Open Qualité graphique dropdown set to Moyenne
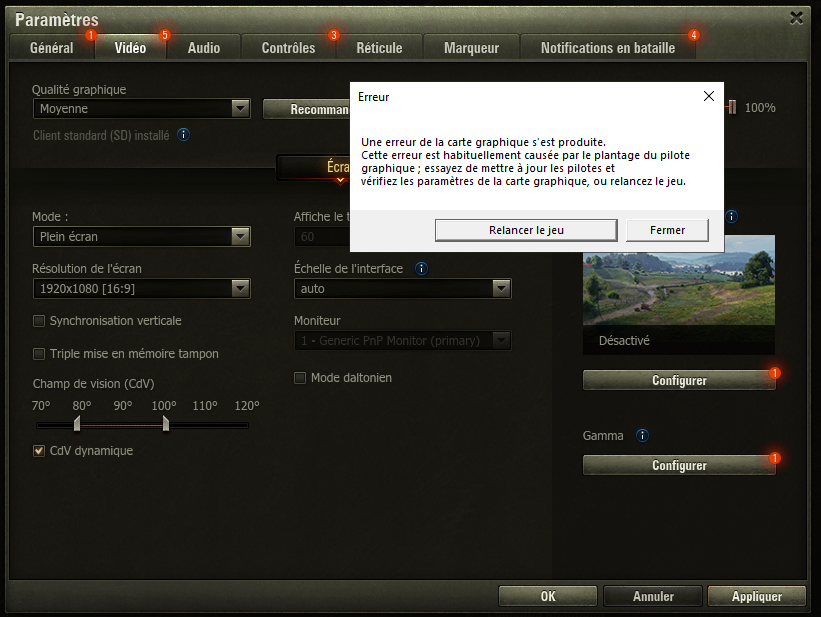The height and width of the screenshot is (617, 821). click(x=140, y=108)
